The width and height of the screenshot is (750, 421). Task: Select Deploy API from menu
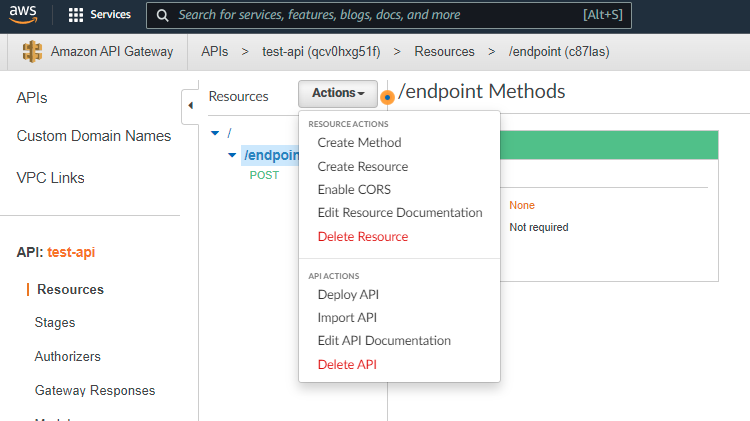point(348,294)
